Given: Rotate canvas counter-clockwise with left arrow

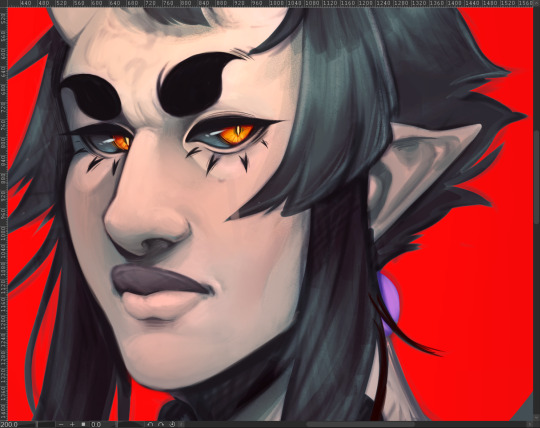Looking at the screenshot, I should (x=150, y=425).
